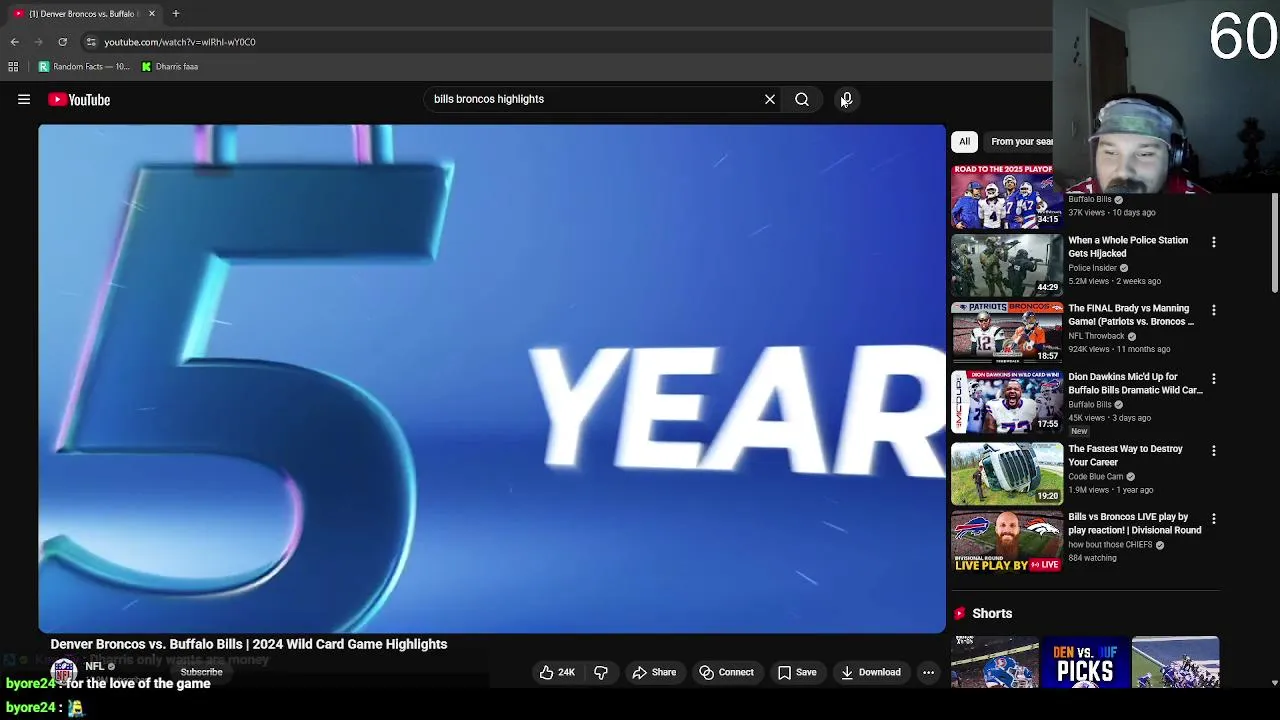Open options for Fastest Way to Destroy Career

pos(1214,451)
